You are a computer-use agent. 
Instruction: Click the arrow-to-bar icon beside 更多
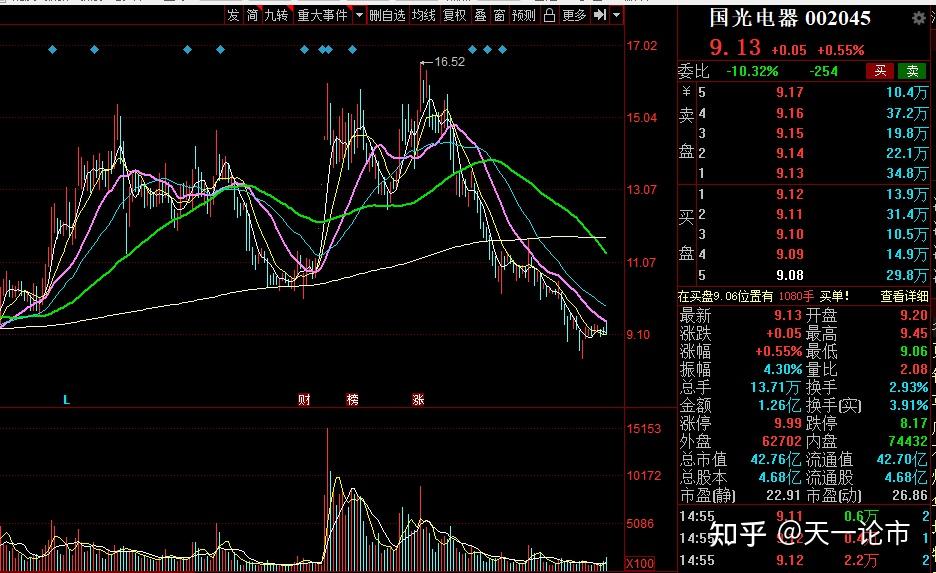599,15
